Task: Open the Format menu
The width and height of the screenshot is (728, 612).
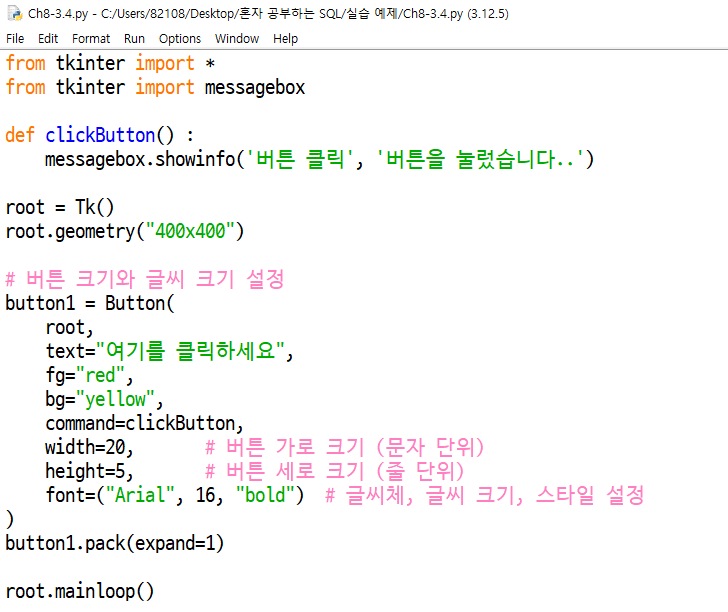Action: (x=91, y=39)
